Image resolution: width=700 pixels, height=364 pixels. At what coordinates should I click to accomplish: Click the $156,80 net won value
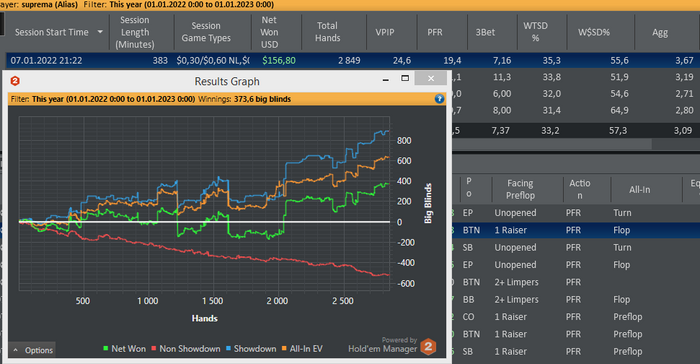coord(279,60)
